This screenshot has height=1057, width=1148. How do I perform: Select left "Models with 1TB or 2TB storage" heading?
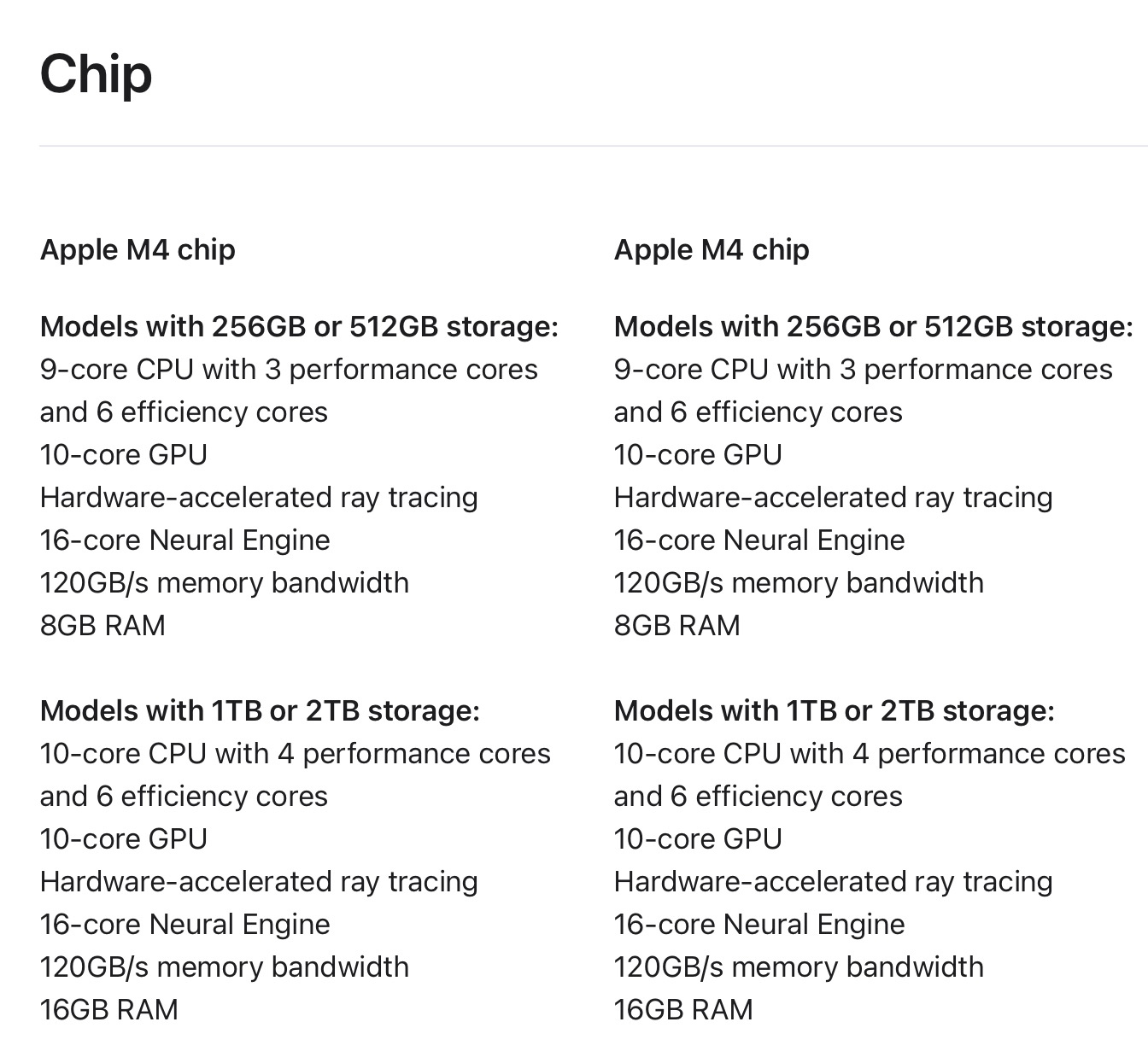[260, 711]
